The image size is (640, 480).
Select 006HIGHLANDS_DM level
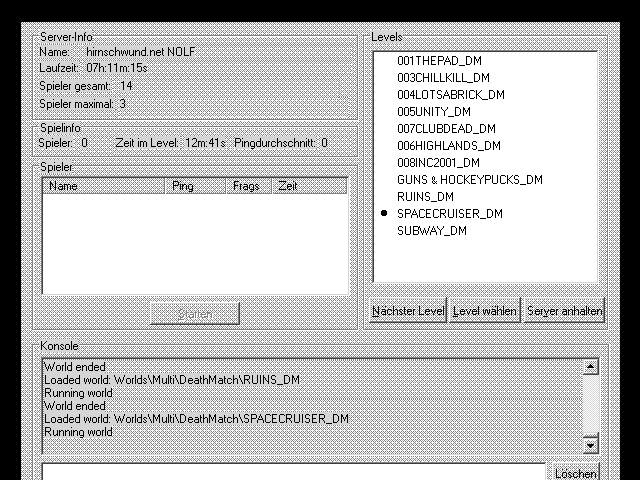click(x=449, y=146)
